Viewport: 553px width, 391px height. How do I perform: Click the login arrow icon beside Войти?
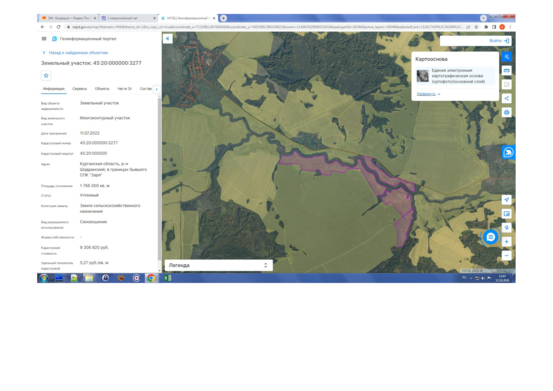point(506,41)
